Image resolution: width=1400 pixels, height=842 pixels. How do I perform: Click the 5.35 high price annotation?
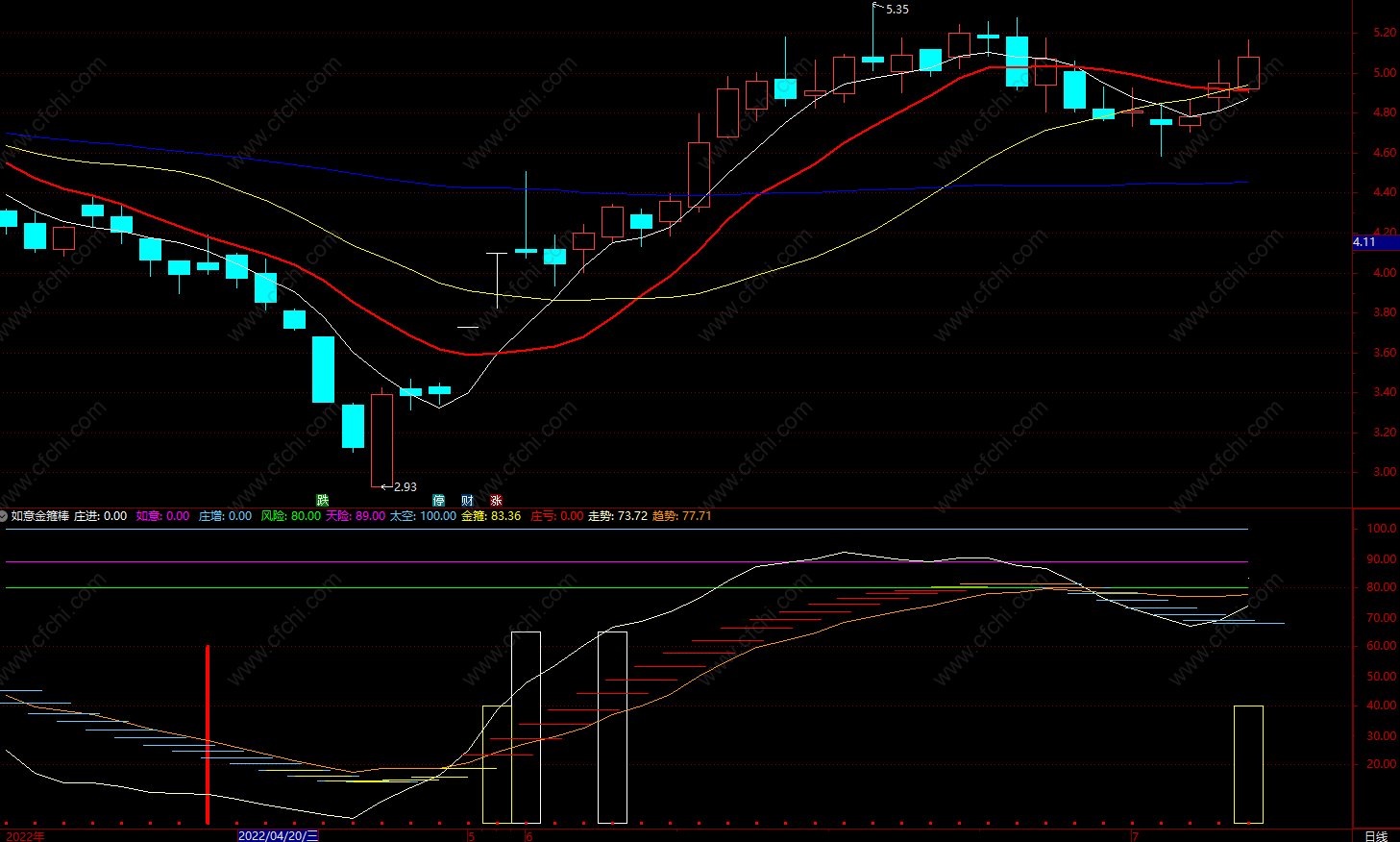pyautogui.click(x=896, y=10)
